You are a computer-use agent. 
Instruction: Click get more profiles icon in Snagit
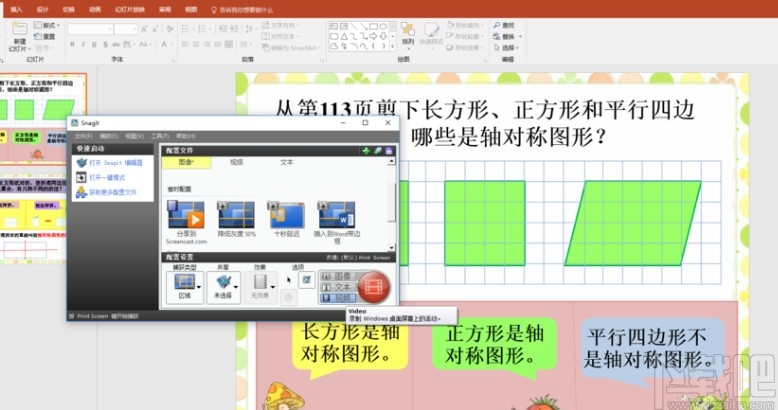[81, 193]
